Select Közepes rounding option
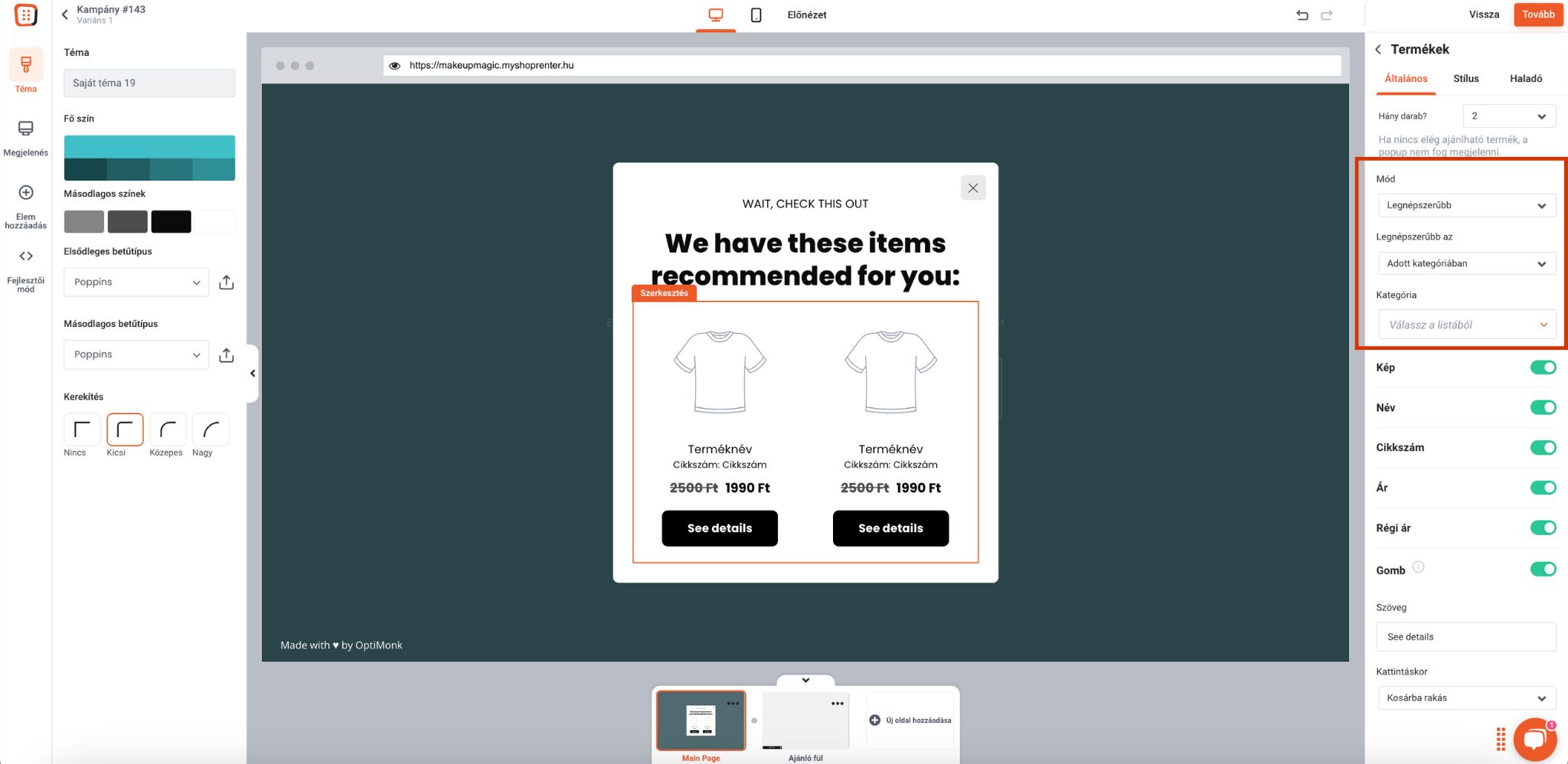This screenshot has width=1568, height=764. (168, 429)
